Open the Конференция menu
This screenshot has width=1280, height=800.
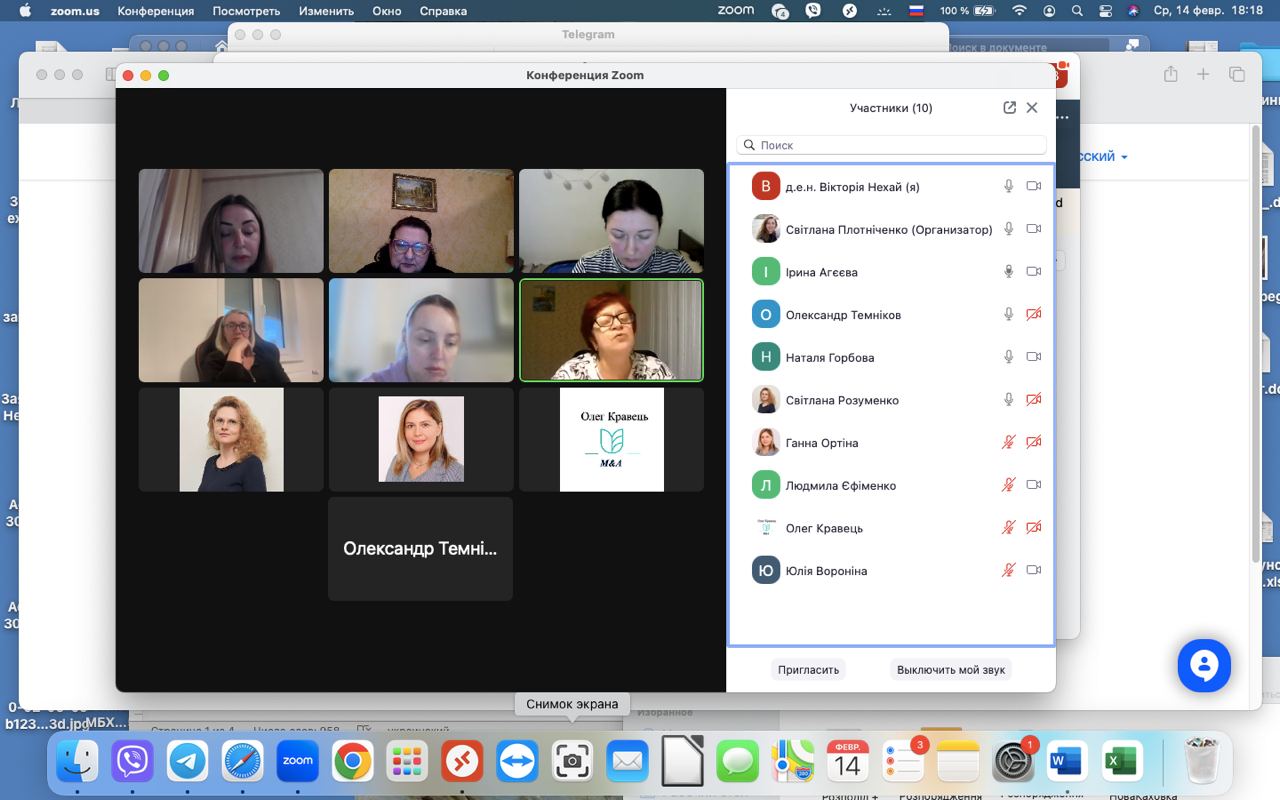coord(155,11)
